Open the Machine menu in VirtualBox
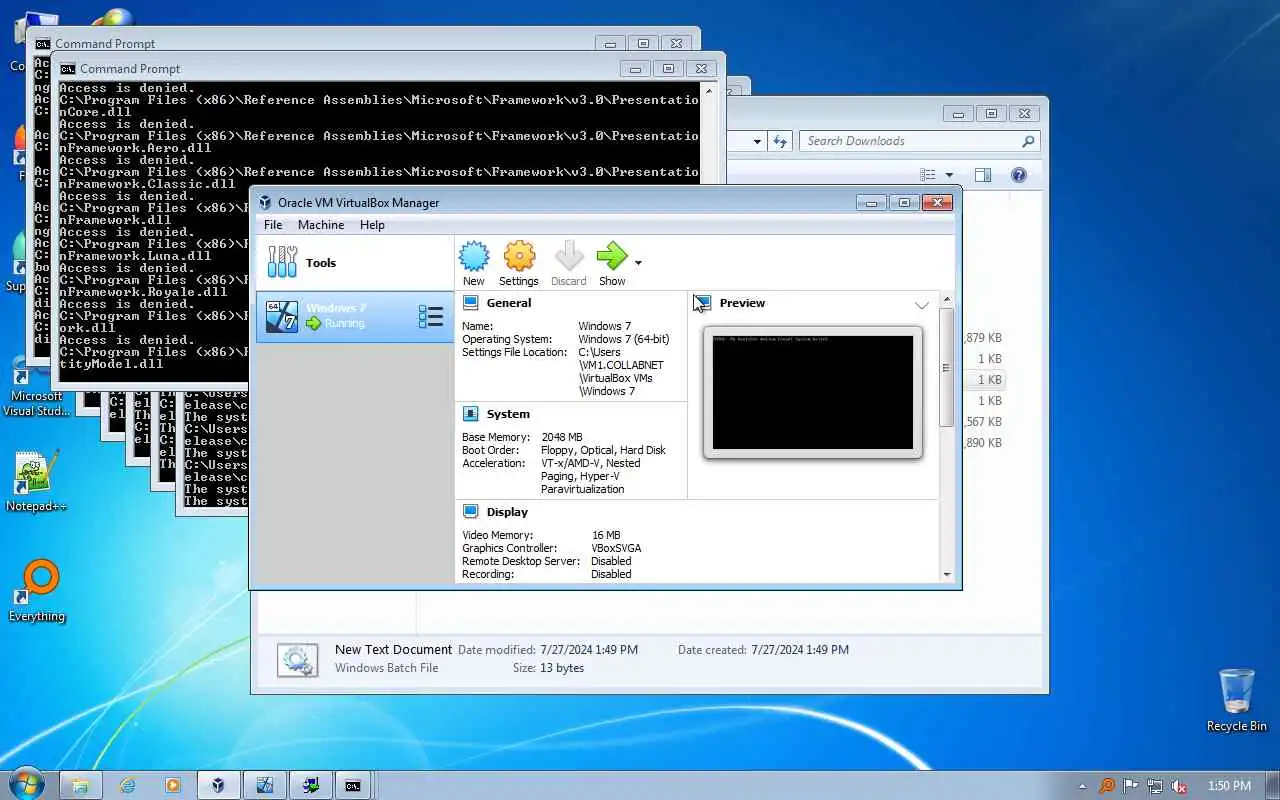This screenshot has height=800, width=1280. (x=321, y=225)
